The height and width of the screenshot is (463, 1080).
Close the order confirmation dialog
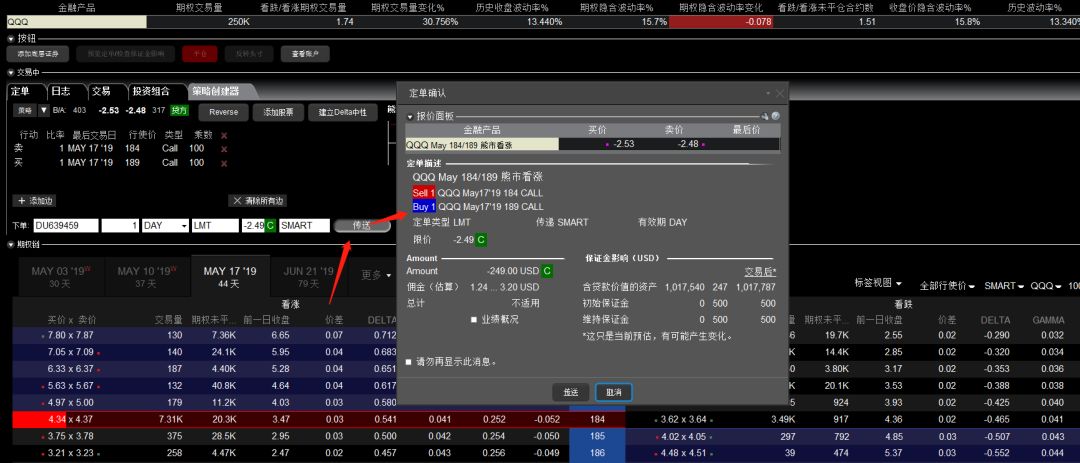pos(780,93)
